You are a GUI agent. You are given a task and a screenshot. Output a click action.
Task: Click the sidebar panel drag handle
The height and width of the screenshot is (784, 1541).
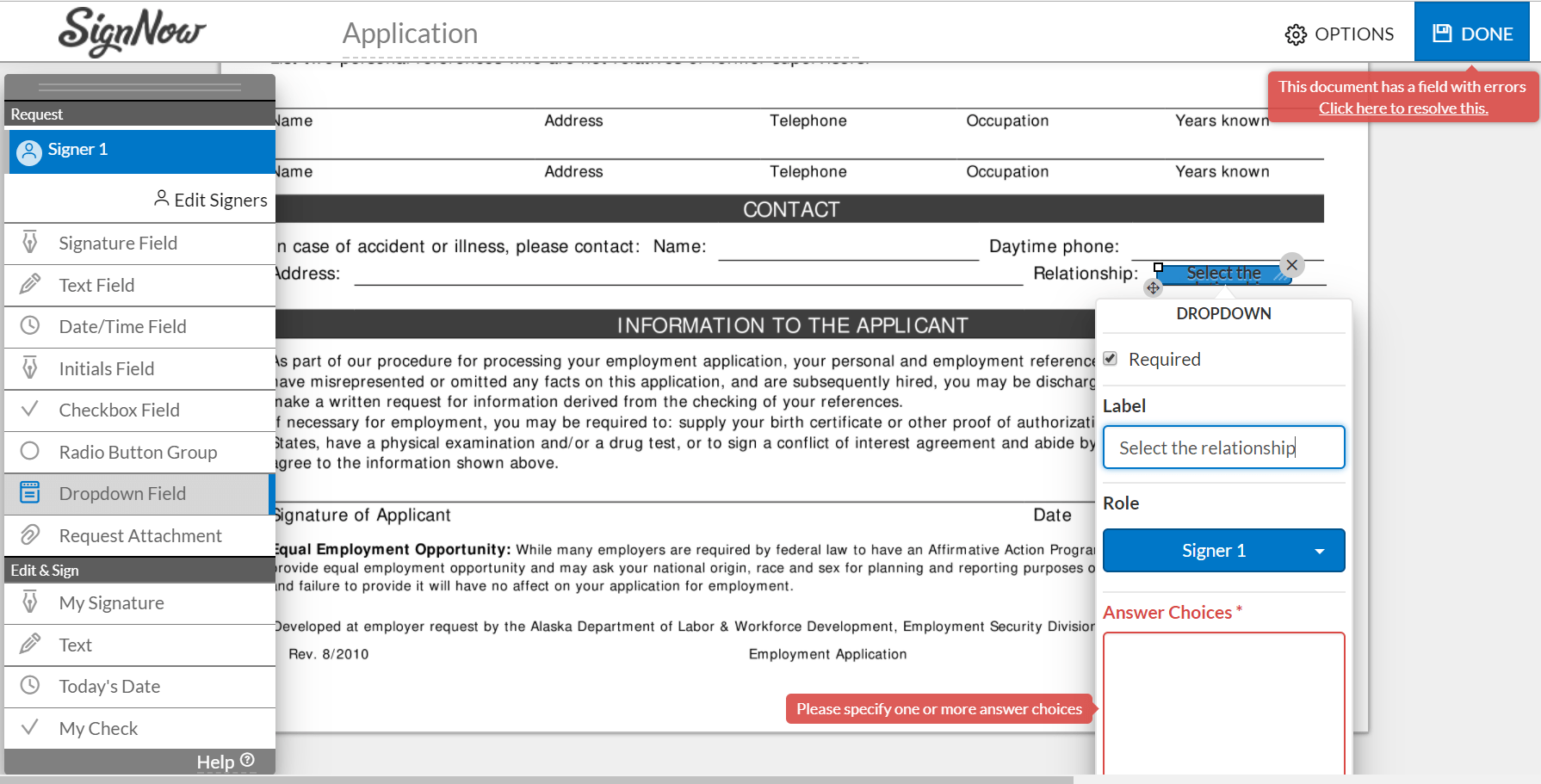click(x=139, y=87)
